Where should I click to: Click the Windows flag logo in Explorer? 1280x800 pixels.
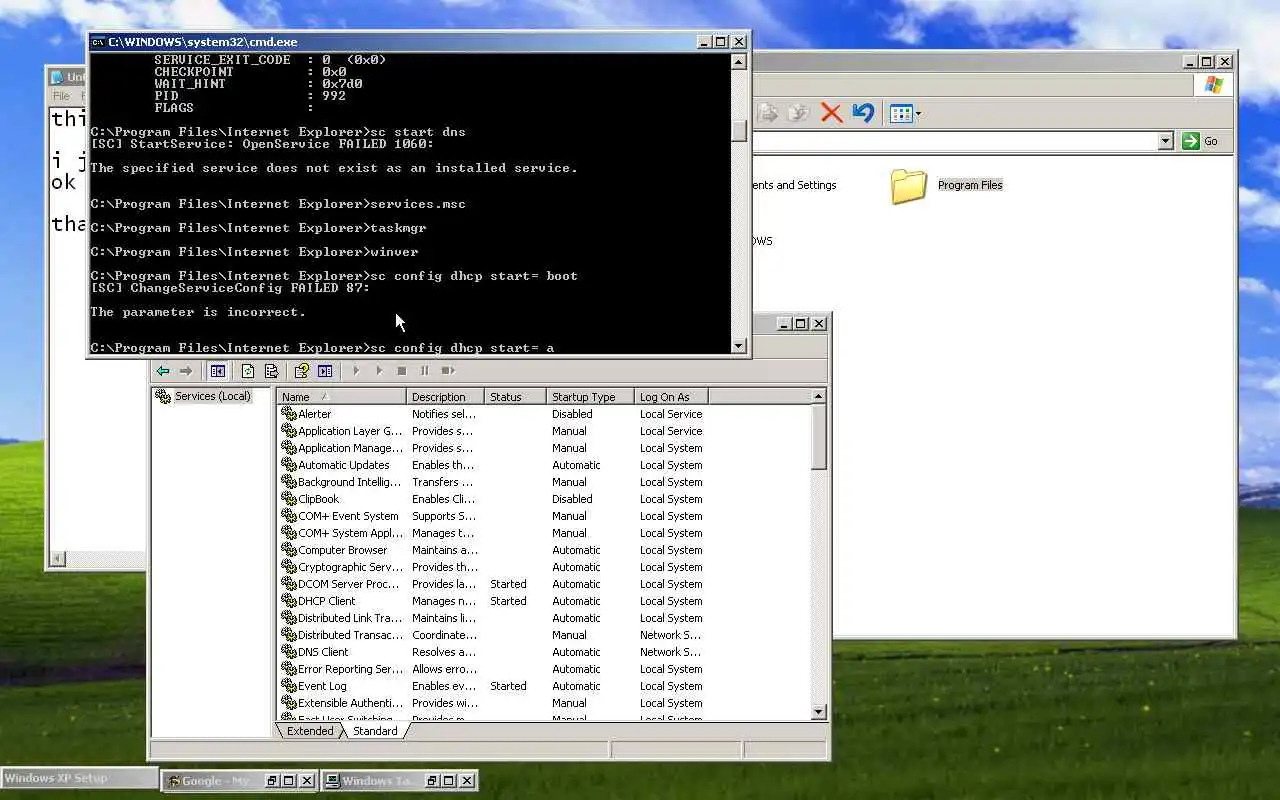(1214, 85)
